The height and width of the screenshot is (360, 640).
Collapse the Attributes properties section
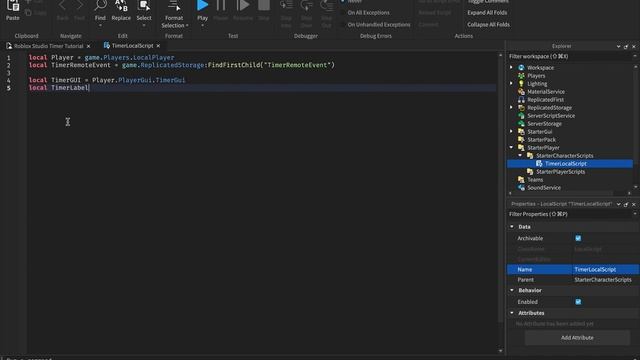click(512, 313)
